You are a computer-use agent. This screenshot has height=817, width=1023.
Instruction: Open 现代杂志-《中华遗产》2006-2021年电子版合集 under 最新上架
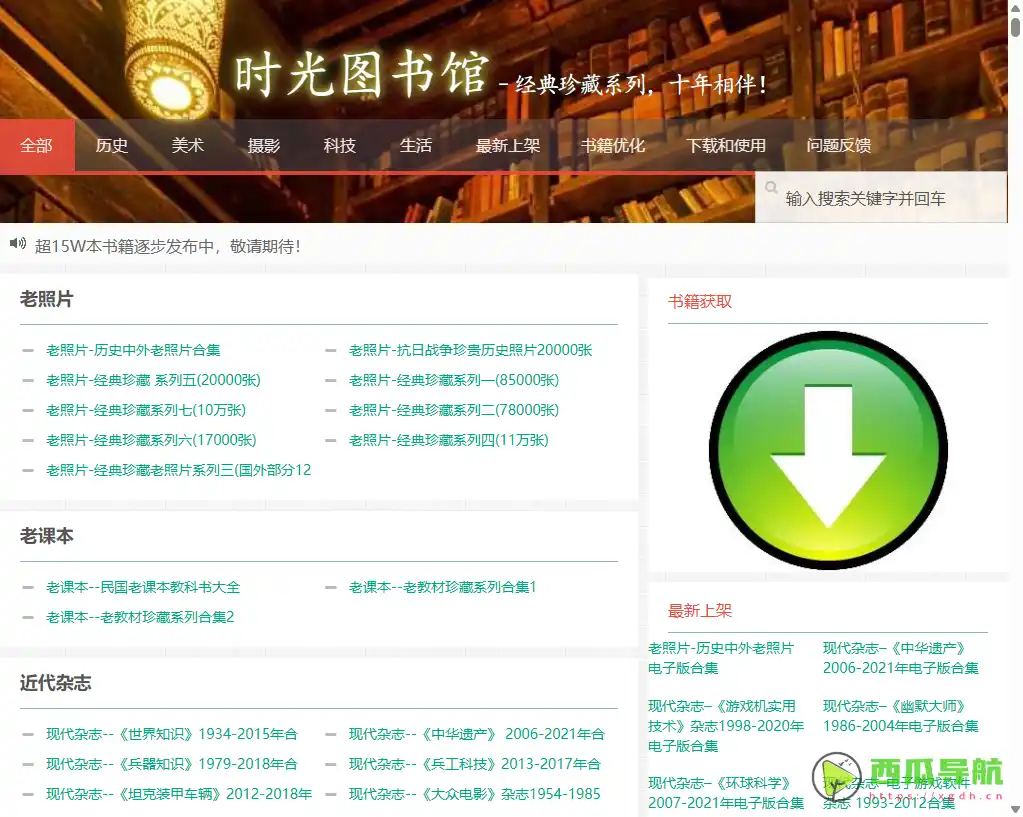901,658
